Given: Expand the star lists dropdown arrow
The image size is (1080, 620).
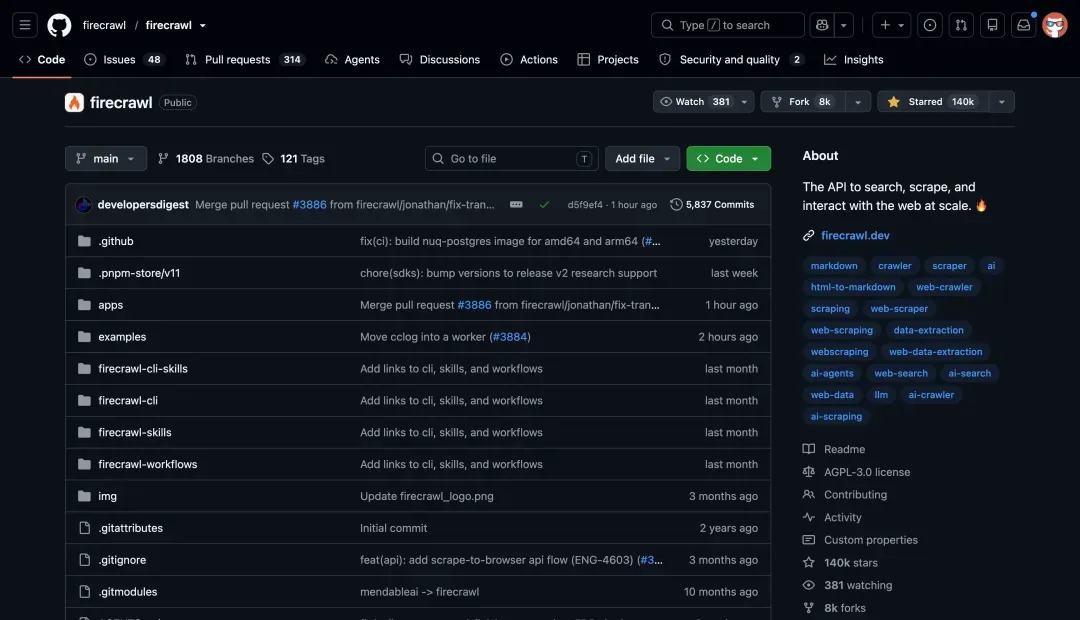Looking at the screenshot, I should click(1001, 102).
